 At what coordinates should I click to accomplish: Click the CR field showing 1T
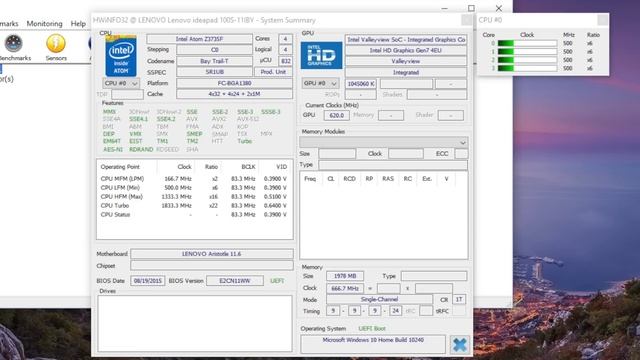(459, 300)
